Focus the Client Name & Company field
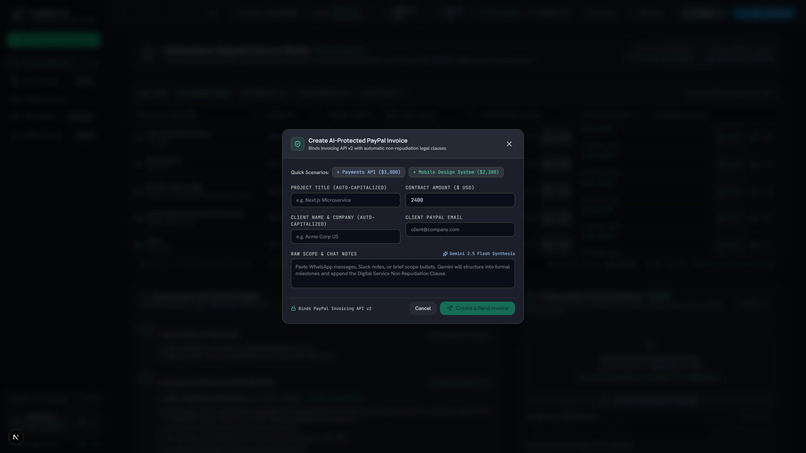This screenshot has width=806, height=453. 345,237
